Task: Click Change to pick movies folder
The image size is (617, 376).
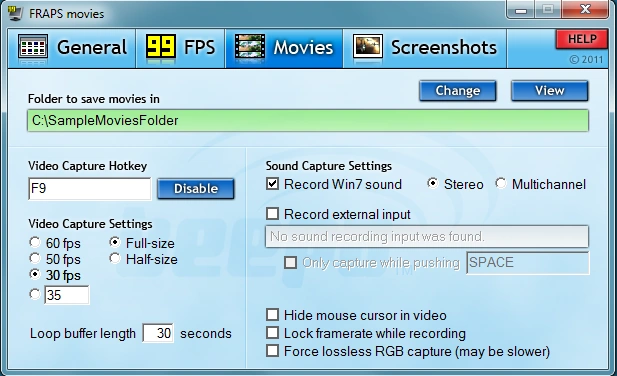Action: tap(458, 91)
